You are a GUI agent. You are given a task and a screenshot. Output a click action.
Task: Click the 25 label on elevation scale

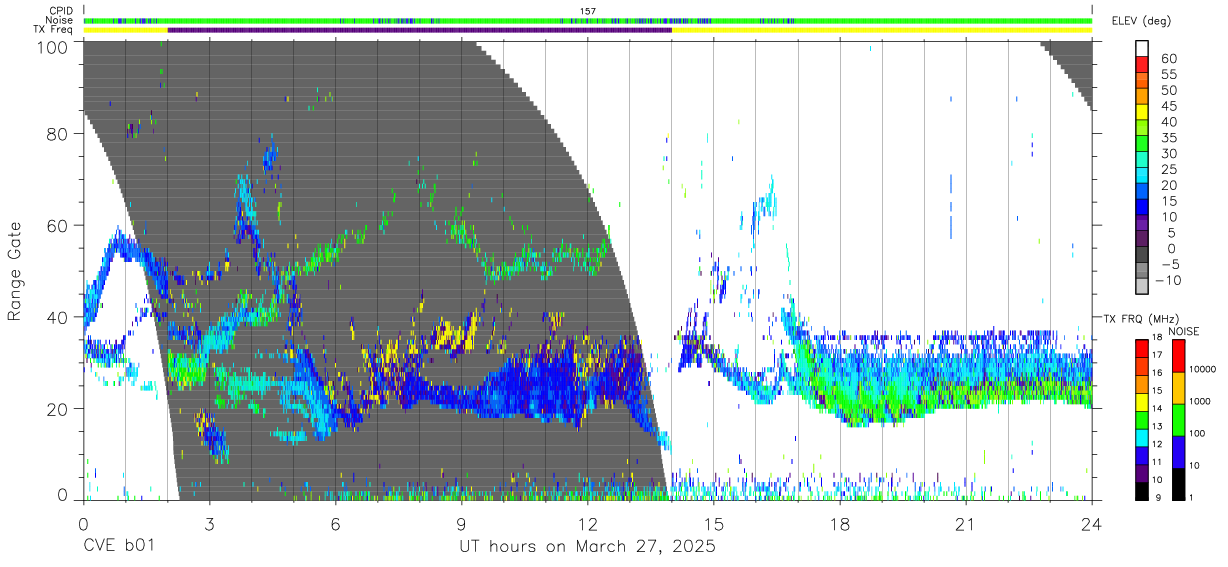coord(1168,169)
